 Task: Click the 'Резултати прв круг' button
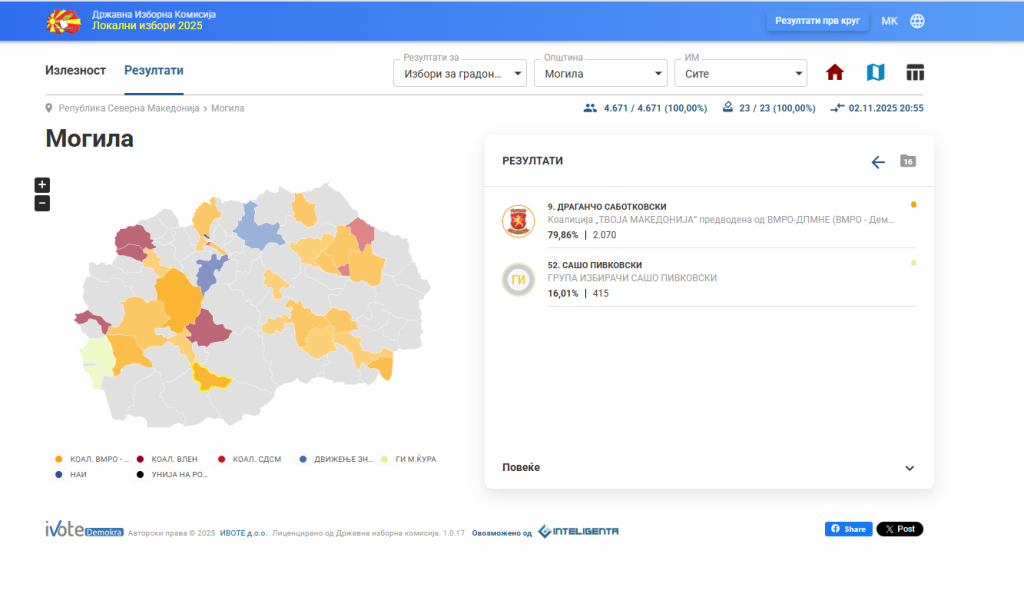click(817, 21)
